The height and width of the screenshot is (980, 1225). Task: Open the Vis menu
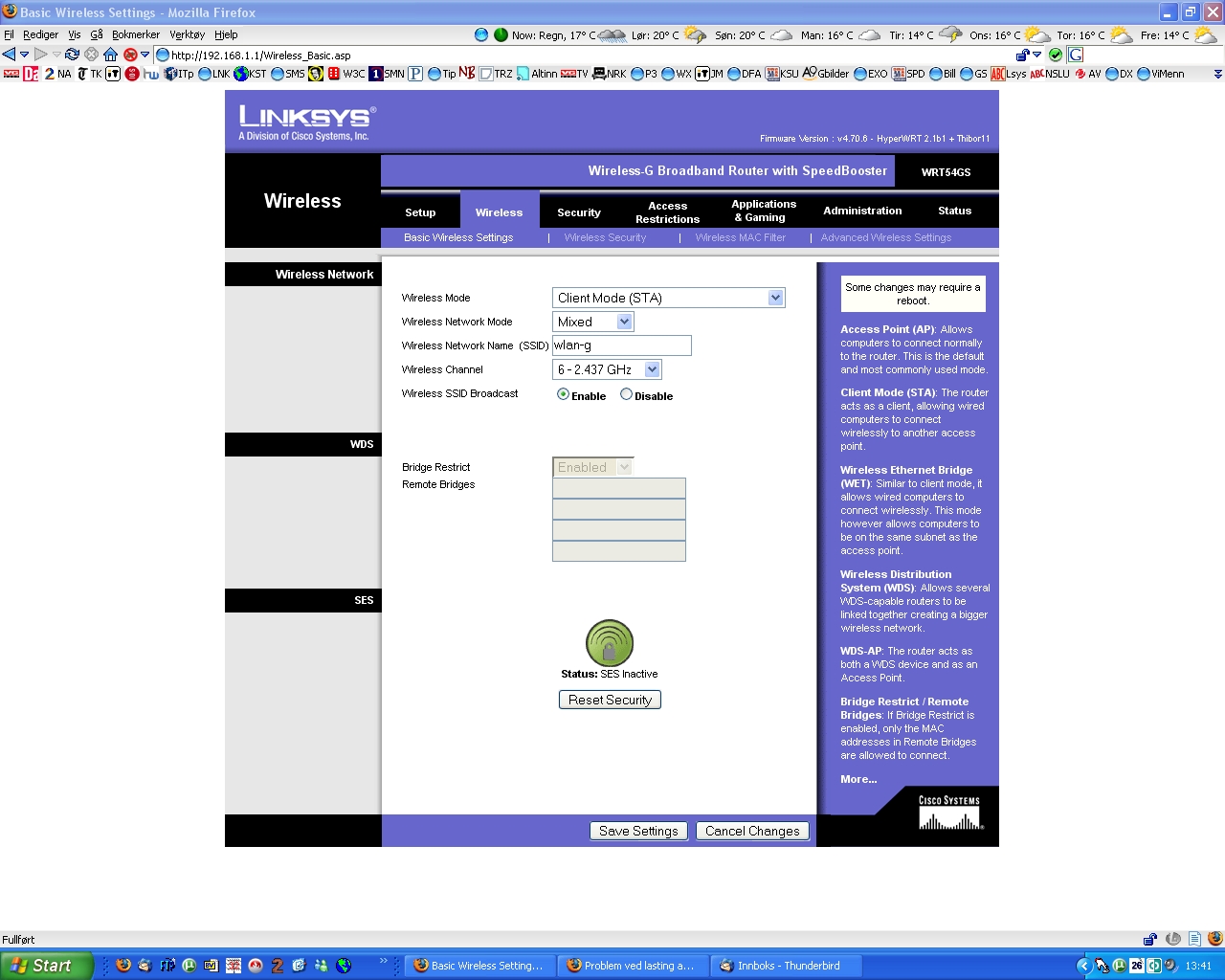point(75,34)
